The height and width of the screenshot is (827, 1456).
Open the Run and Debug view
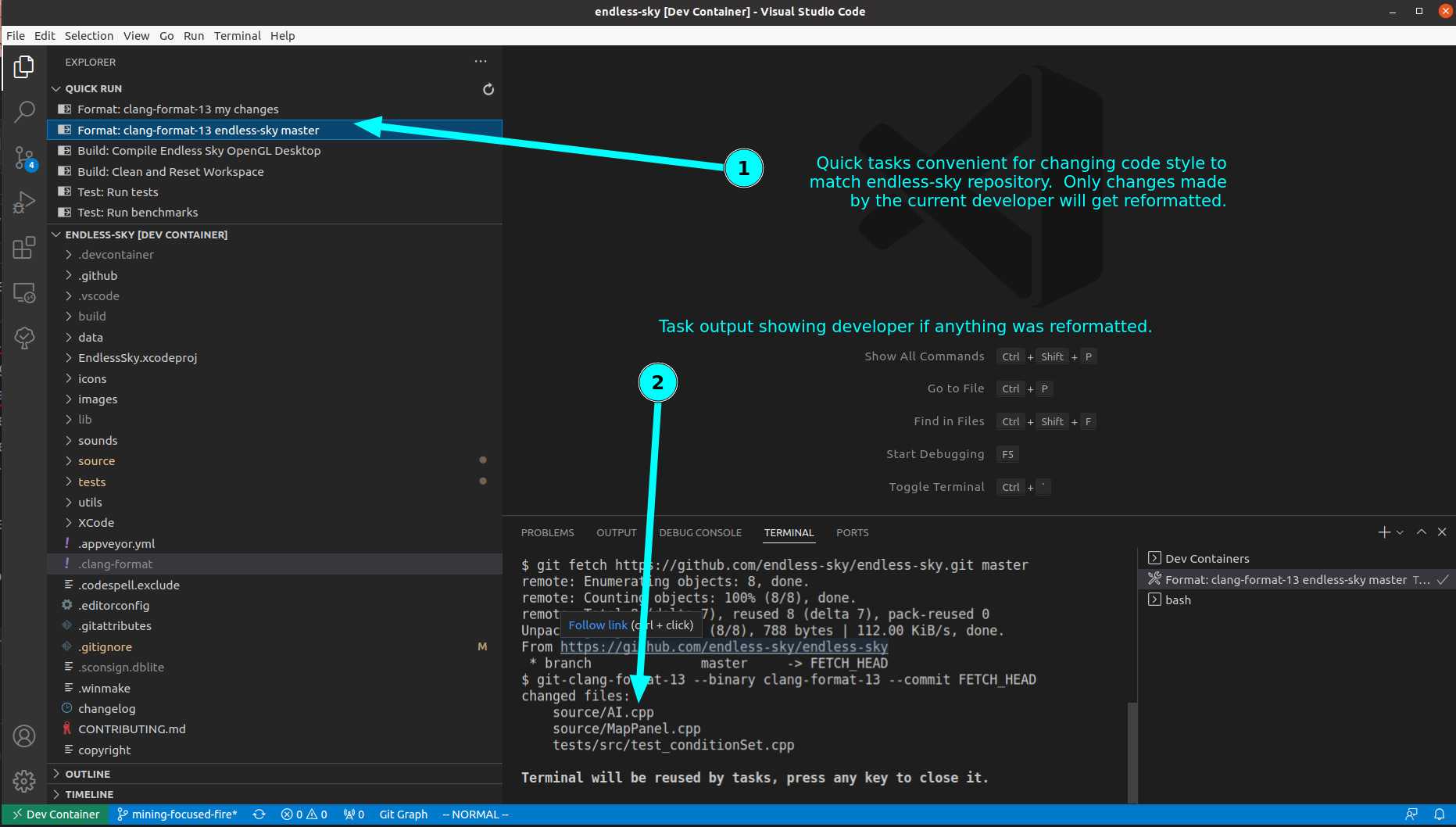pos(24,202)
